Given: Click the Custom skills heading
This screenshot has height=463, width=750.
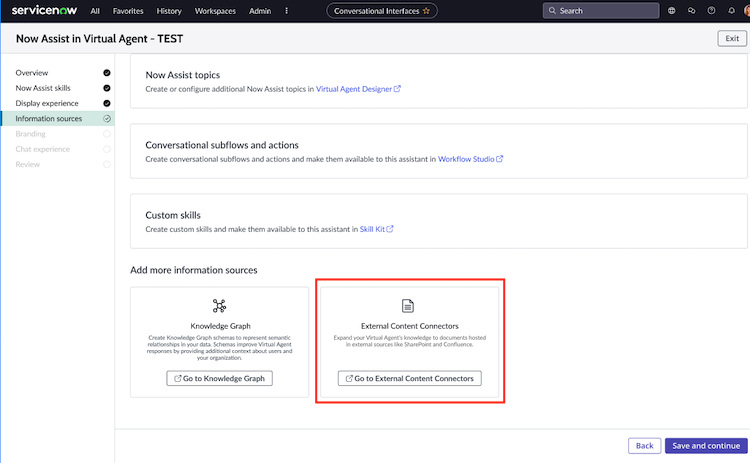Looking at the screenshot, I should (x=173, y=215).
